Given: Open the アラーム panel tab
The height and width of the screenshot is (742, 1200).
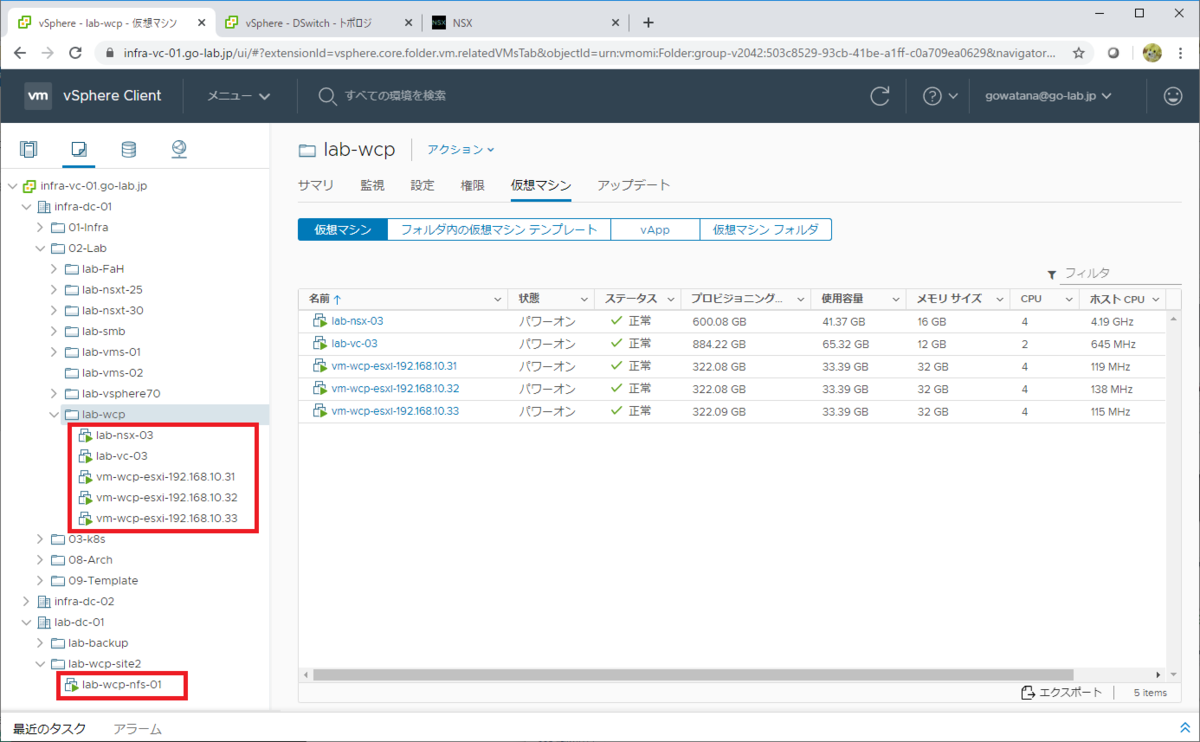Looking at the screenshot, I should click(137, 729).
